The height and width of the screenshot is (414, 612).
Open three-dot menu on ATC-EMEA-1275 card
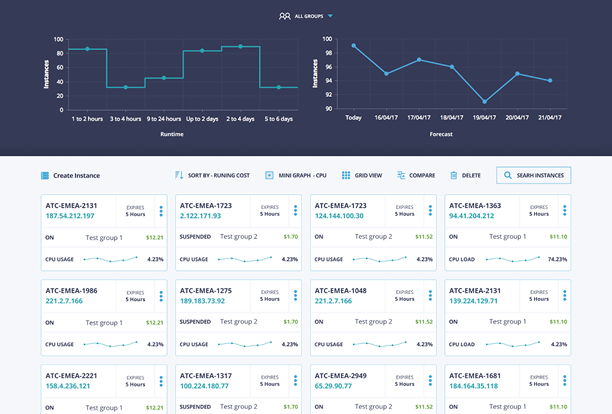pyautogui.click(x=296, y=296)
